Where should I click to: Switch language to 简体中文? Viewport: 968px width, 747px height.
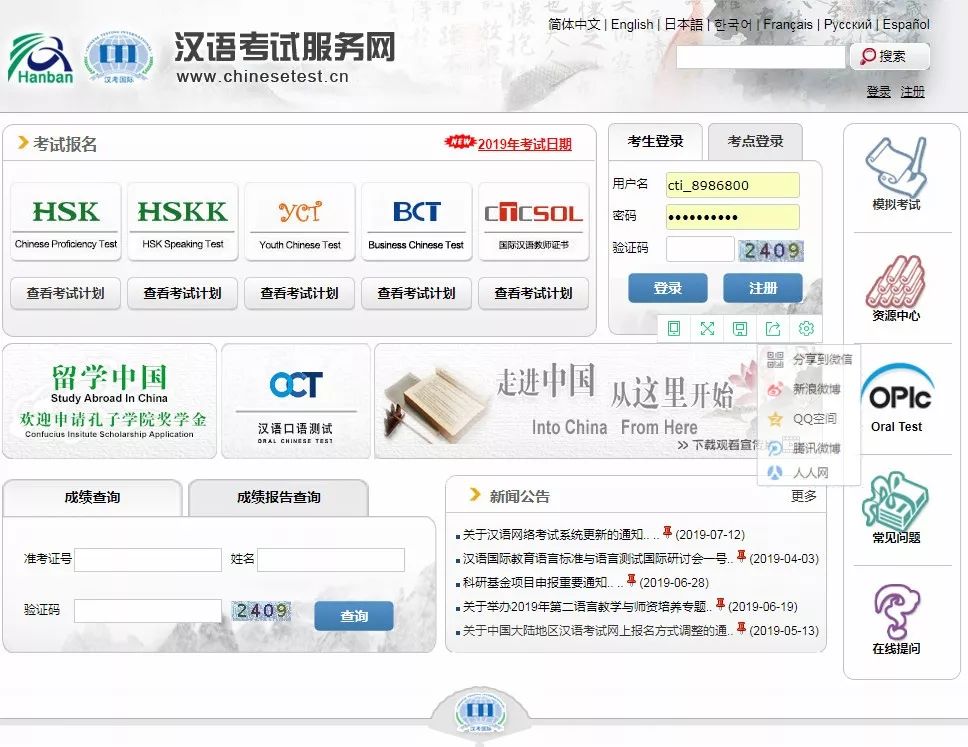pyautogui.click(x=574, y=25)
